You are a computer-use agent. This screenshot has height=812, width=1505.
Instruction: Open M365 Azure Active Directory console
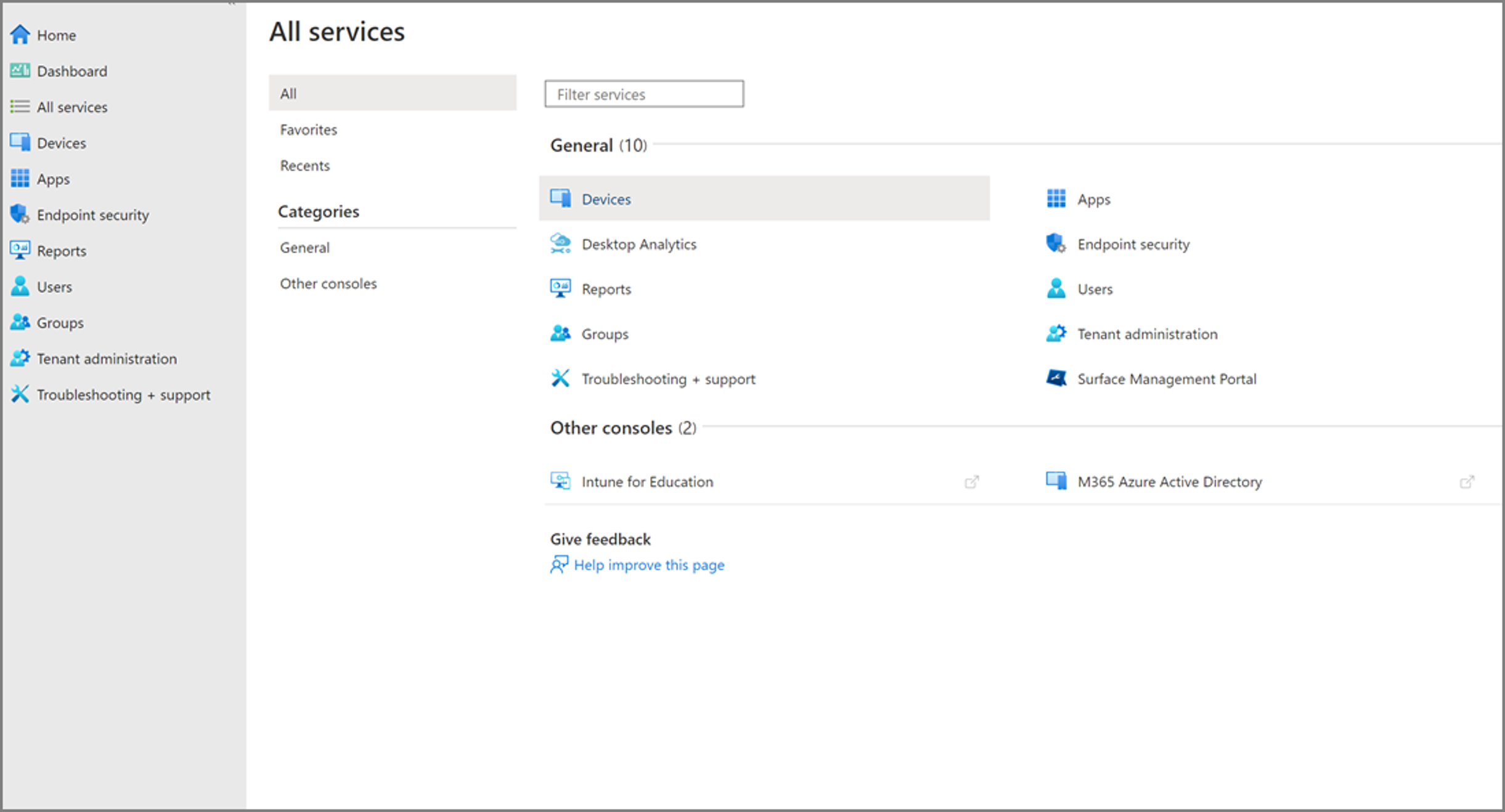point(1169,482)
